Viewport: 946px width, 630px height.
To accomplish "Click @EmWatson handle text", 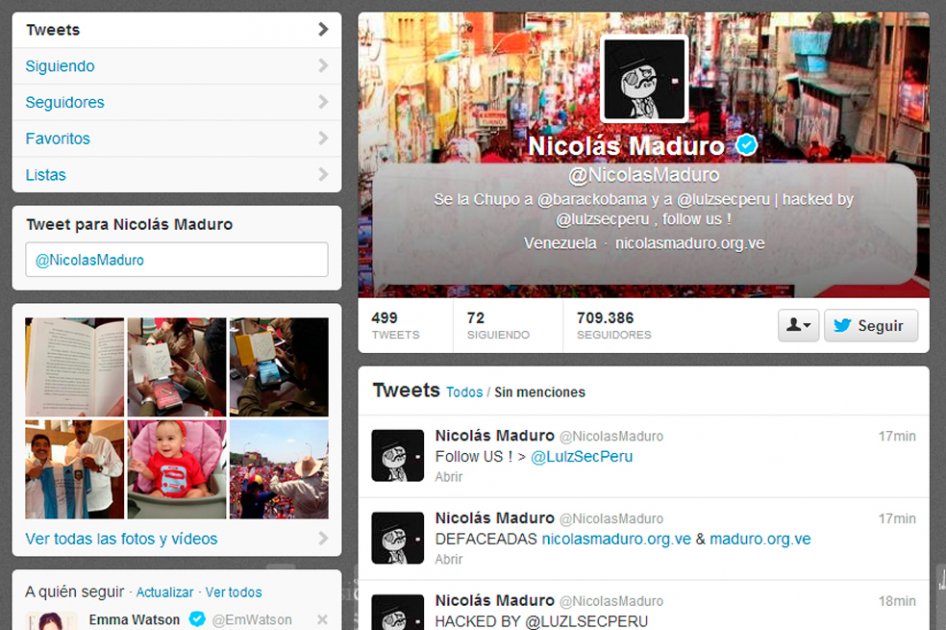I will coord(252,620).
